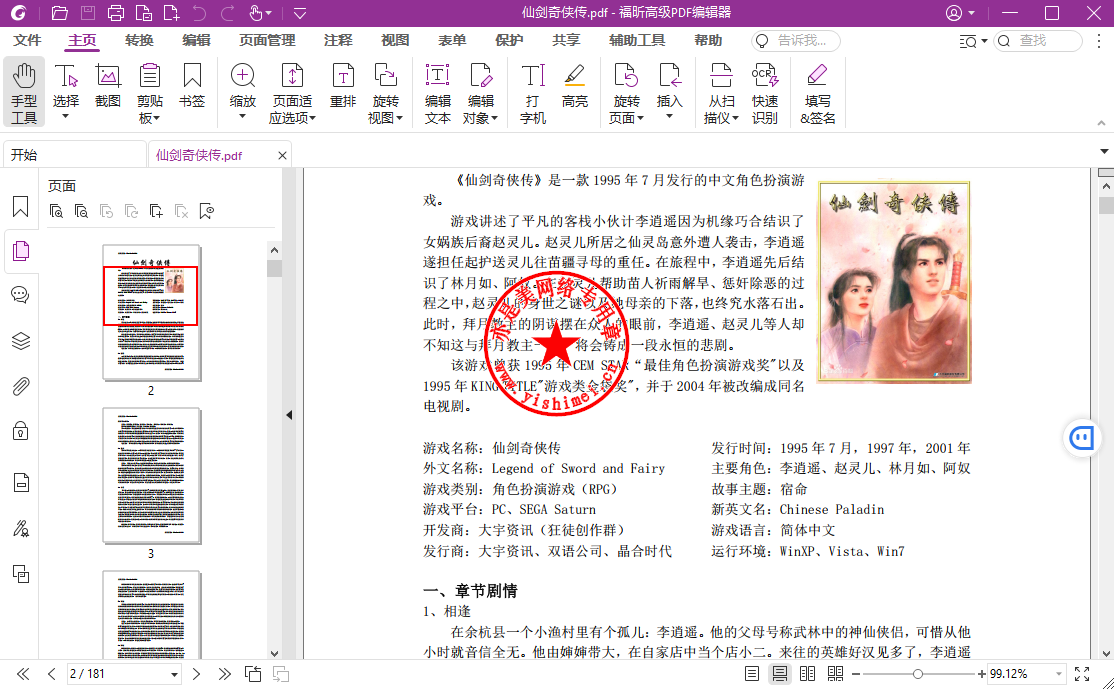Open the customize quick access toolbar menu
Image resolution: width=1114 pixels, height=689 pixels.
(300, 13)
